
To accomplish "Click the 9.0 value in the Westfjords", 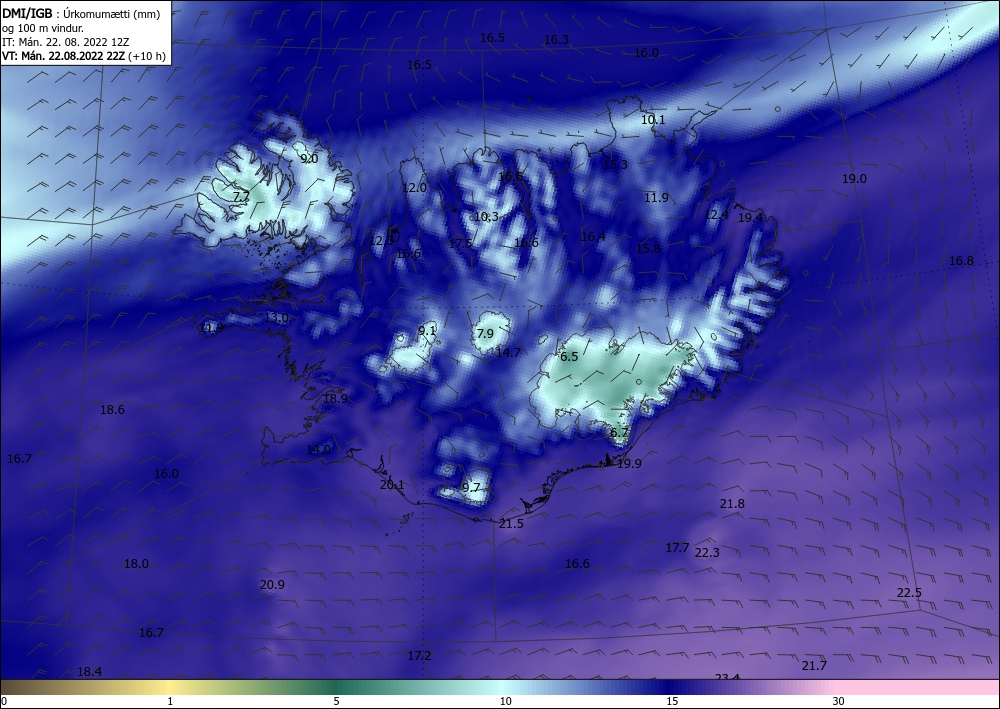I will point(309,158).
